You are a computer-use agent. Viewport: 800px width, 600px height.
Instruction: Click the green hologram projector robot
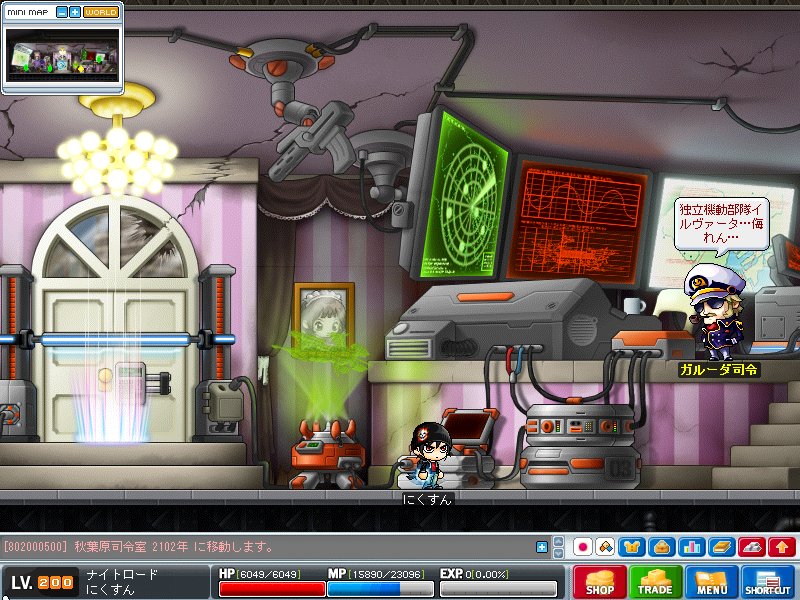click(x=329, y=454)
